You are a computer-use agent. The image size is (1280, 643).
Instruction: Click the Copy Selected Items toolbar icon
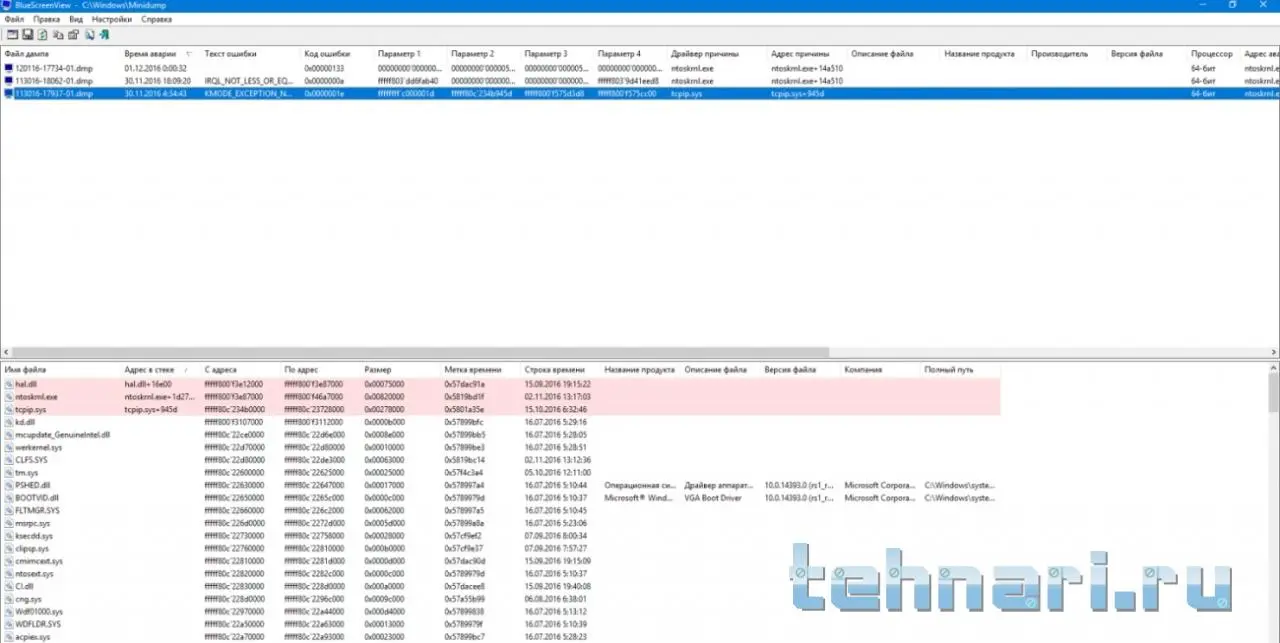click(x=58, y=35)
